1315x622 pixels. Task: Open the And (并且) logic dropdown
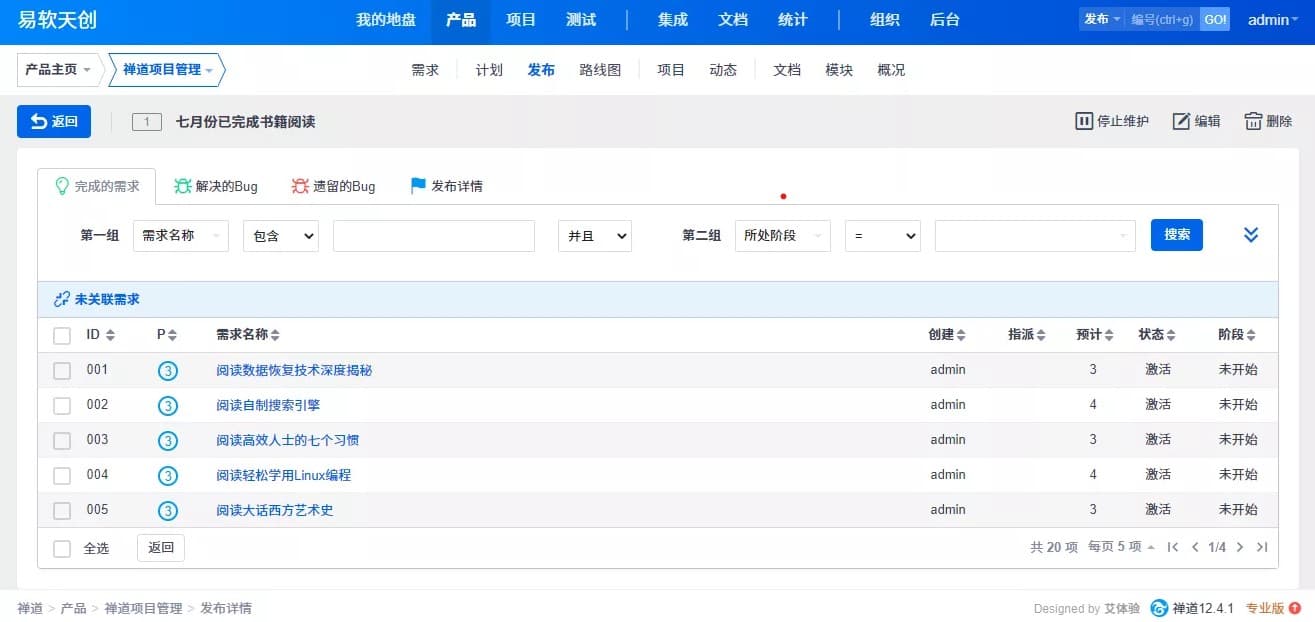(x=595, y=235)
